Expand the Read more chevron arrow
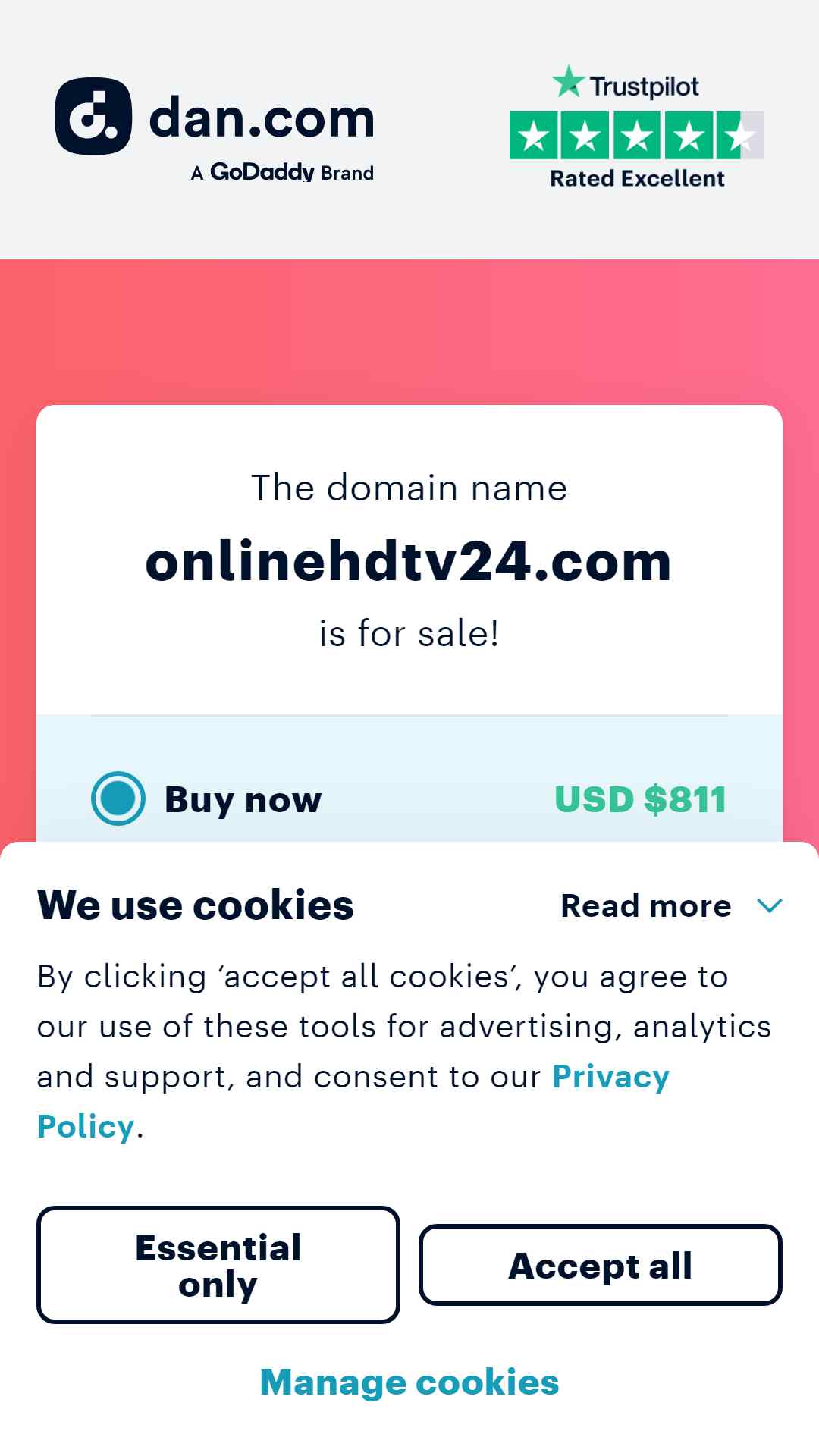Image resolution: width=819 pixels, height=1456 pixels. click(x=770, y=905)
